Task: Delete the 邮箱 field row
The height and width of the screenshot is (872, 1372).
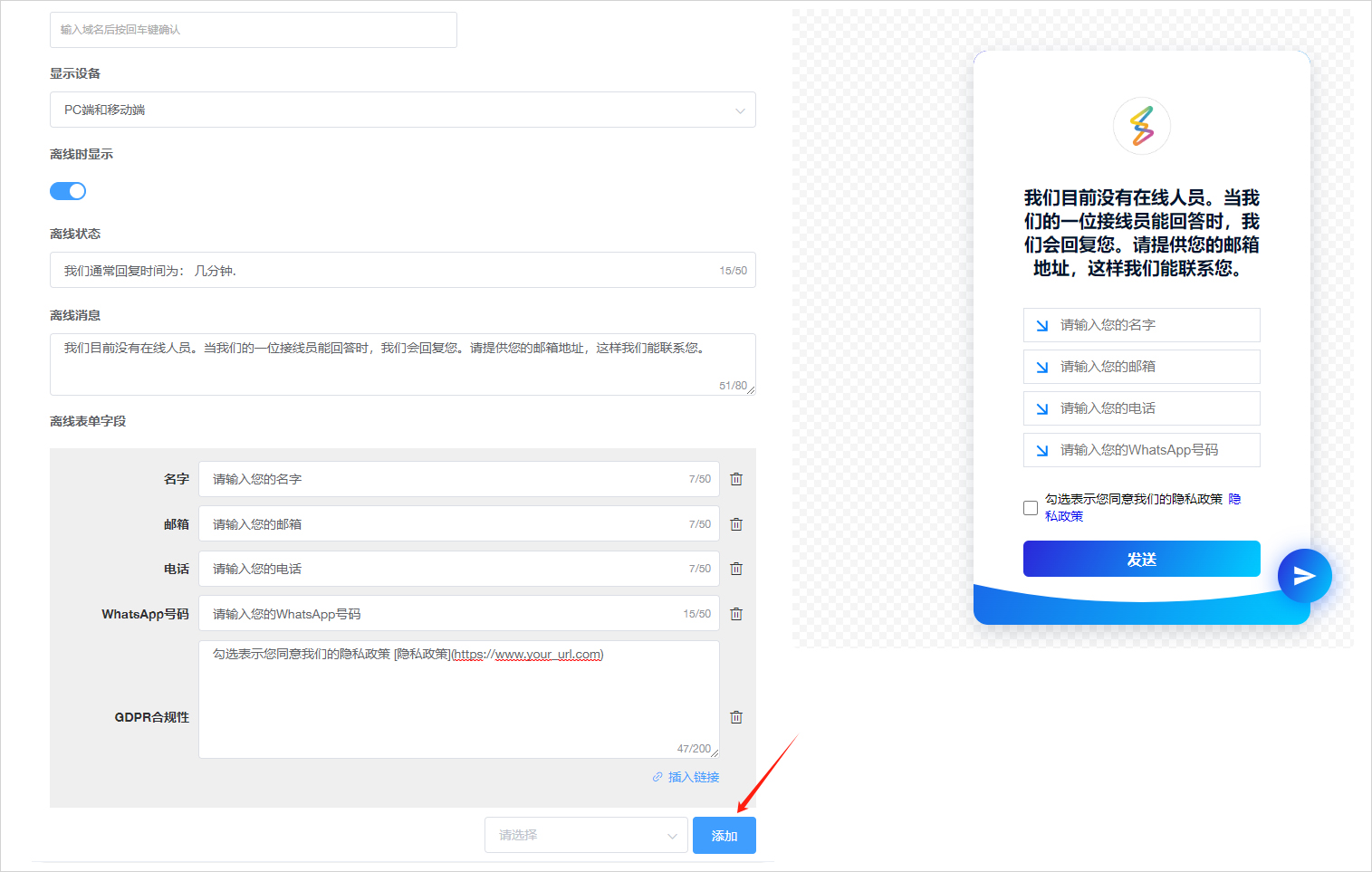Action: 736,524
